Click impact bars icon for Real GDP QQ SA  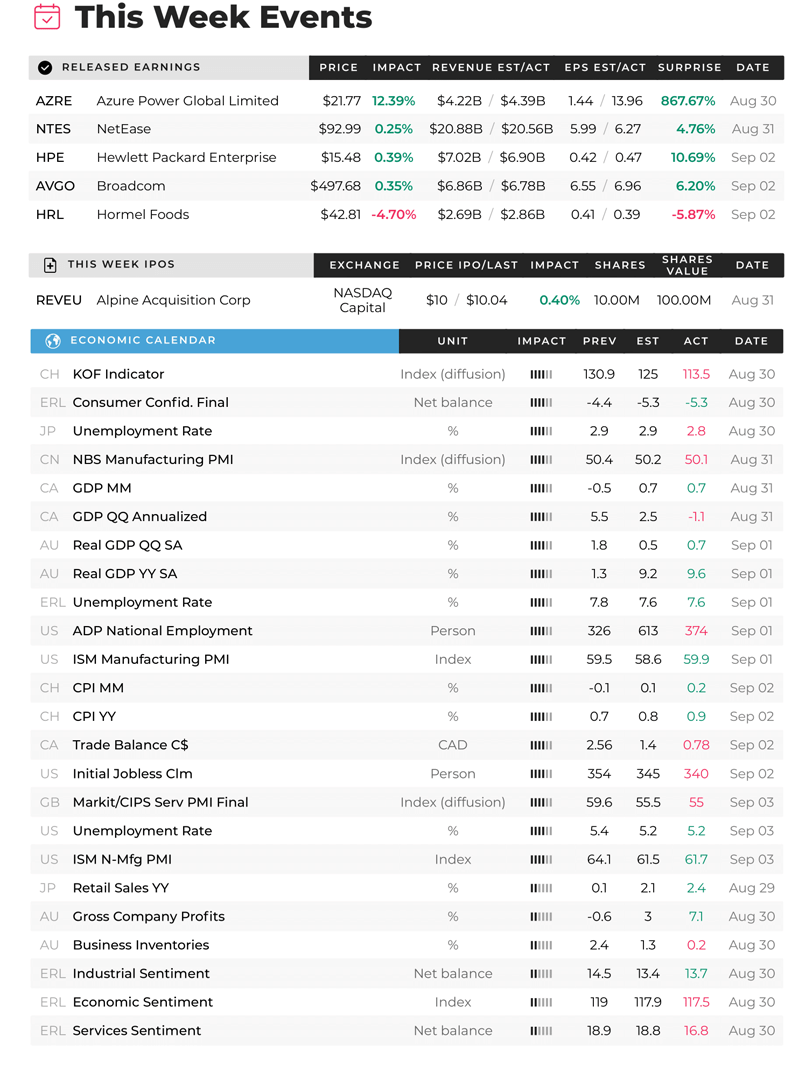click(541, 545)
